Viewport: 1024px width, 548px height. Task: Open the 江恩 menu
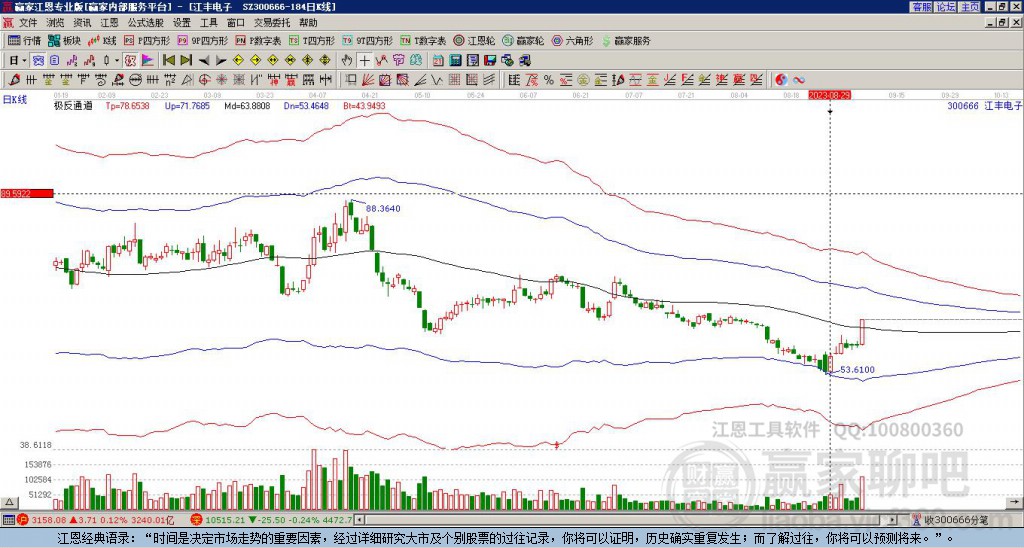pyautogui.click(x=109, y=23)
